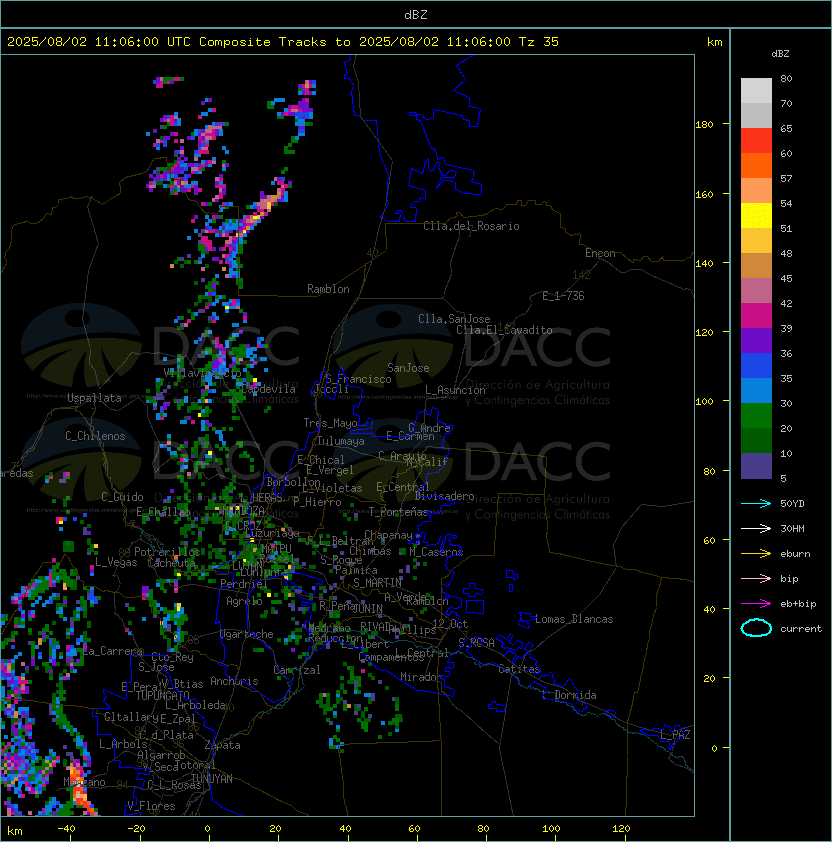Image resolution: width=832 pixels, height=842 pixels.
Task: Pick the bright yellow 51–54 dBZ swatch
Action: click(756, 216)
